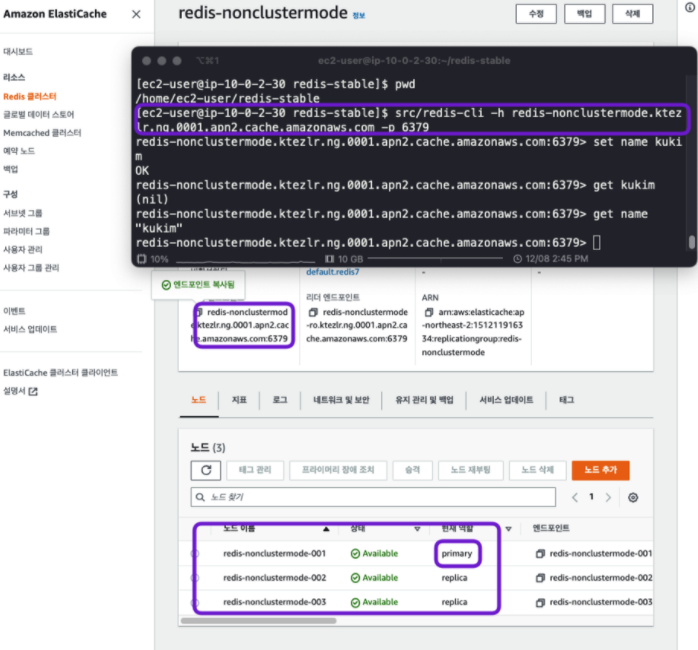Image resolution: width=698 pixels, height=650 pixels.
Task: Open the 네트워크 및 보안 tab
Action: pos(341,400)
